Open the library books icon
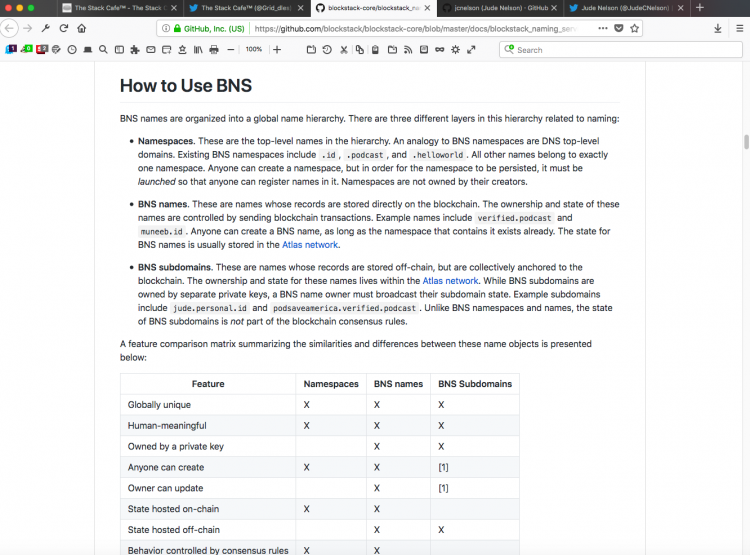This screenshot has height=555, width=750. point(198,50)
